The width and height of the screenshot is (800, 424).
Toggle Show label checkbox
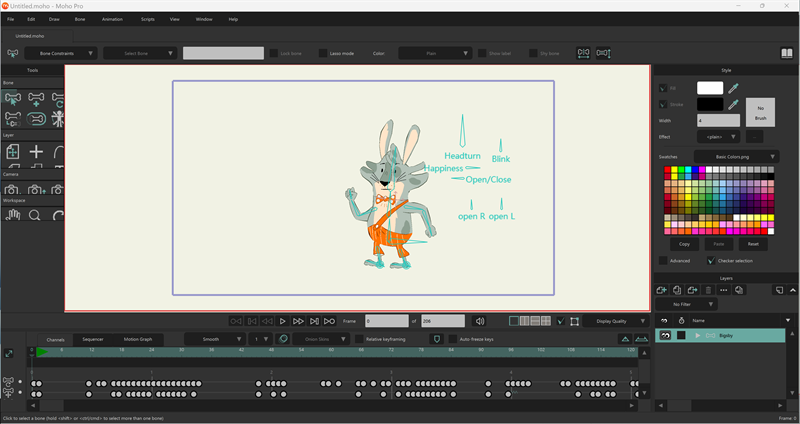click(x=482, y=53)
